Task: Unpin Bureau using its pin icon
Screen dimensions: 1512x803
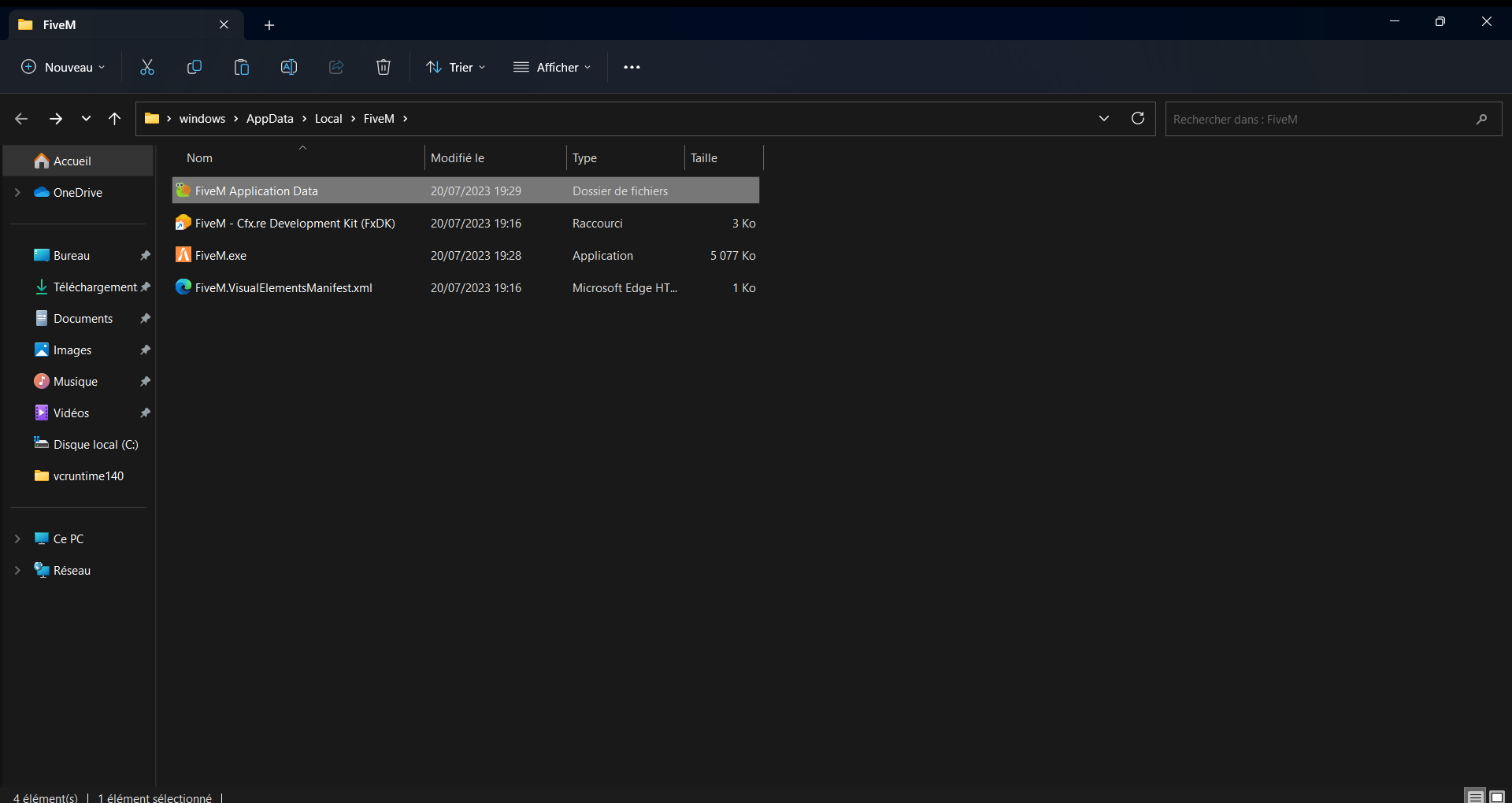Action: click(x=145, y=256)
